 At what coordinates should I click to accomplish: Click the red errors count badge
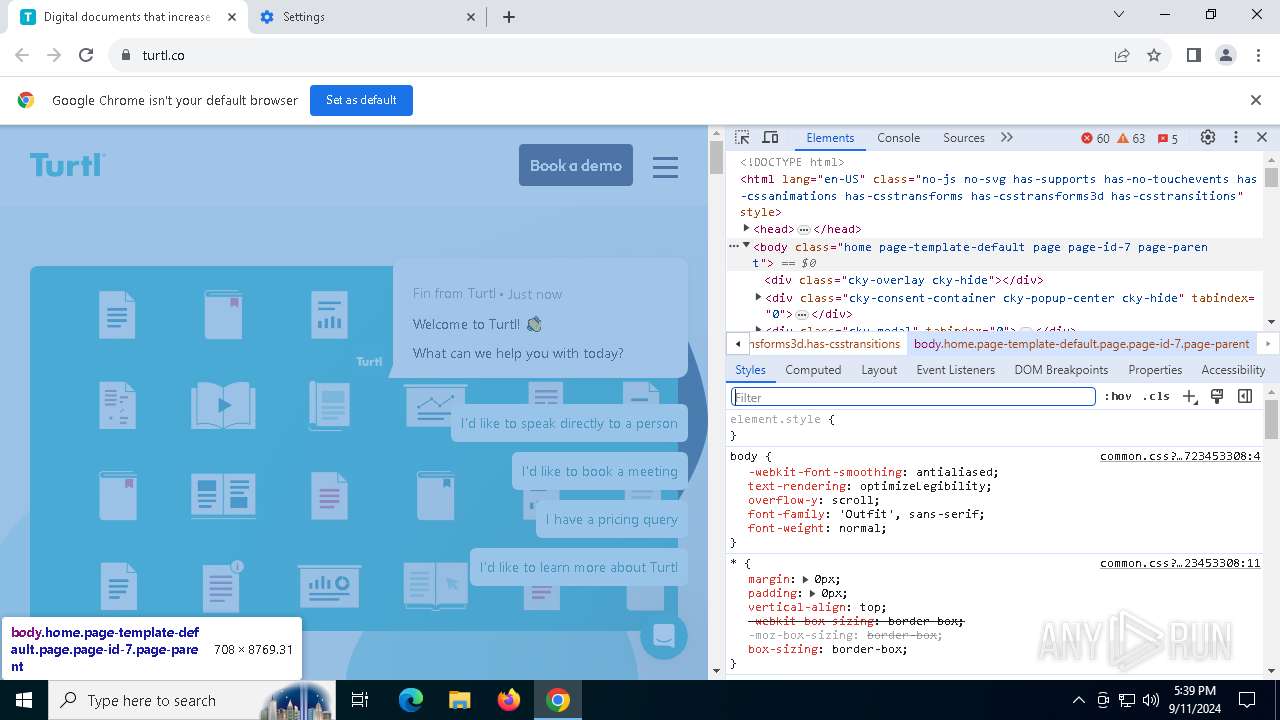tap(1095, 138)
